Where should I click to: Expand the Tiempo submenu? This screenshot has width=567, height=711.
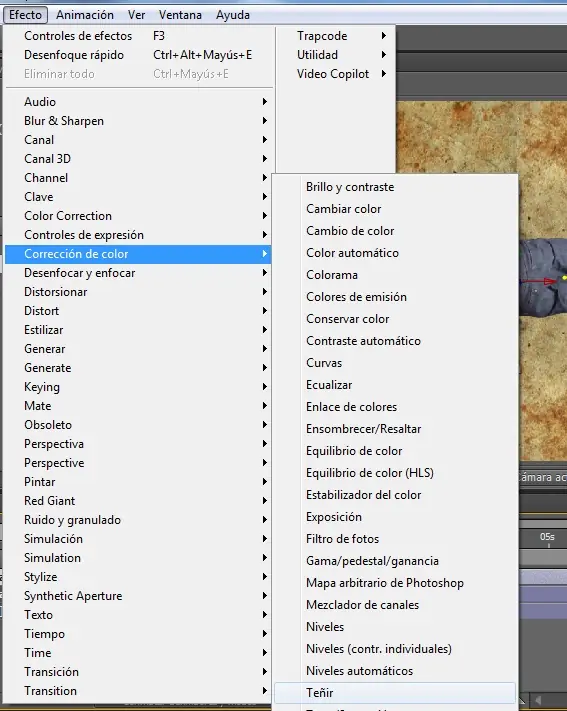[138, 634]
